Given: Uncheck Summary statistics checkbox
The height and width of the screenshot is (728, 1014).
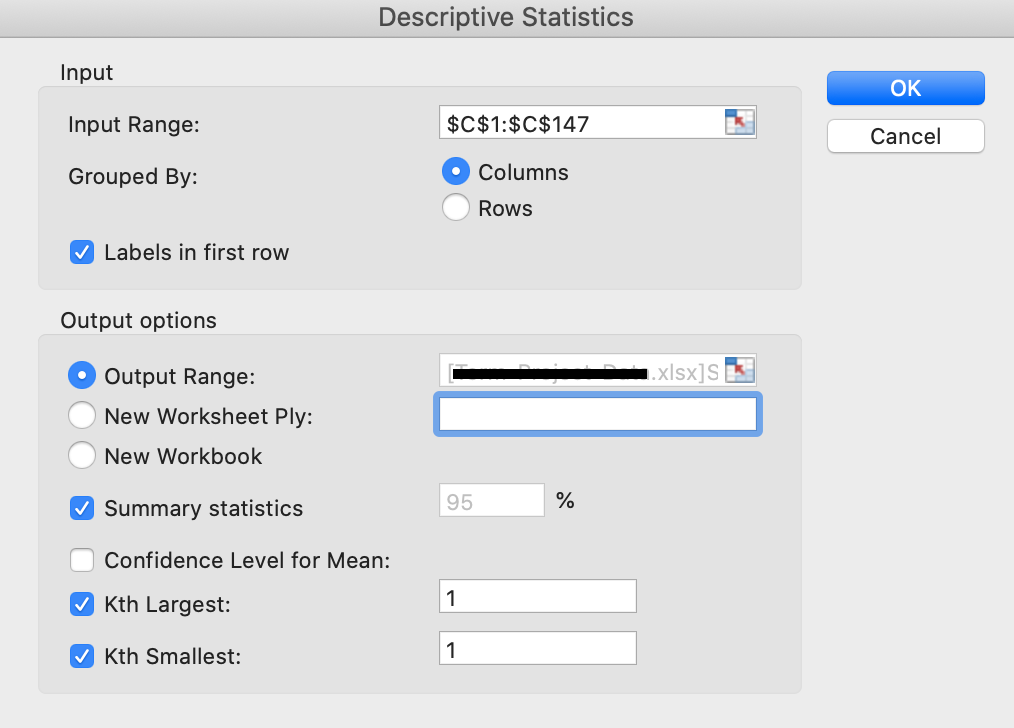Looking at the screenshot, I should 82,508.
